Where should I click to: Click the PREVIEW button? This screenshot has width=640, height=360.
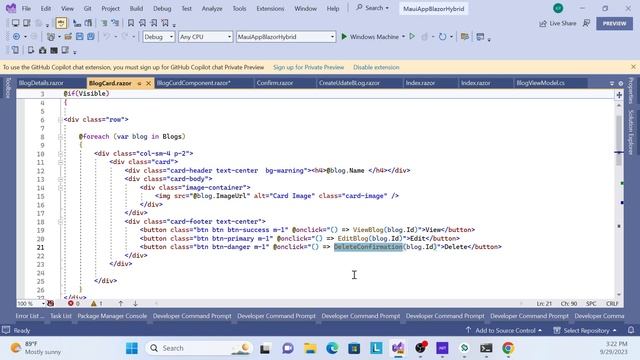614,23
